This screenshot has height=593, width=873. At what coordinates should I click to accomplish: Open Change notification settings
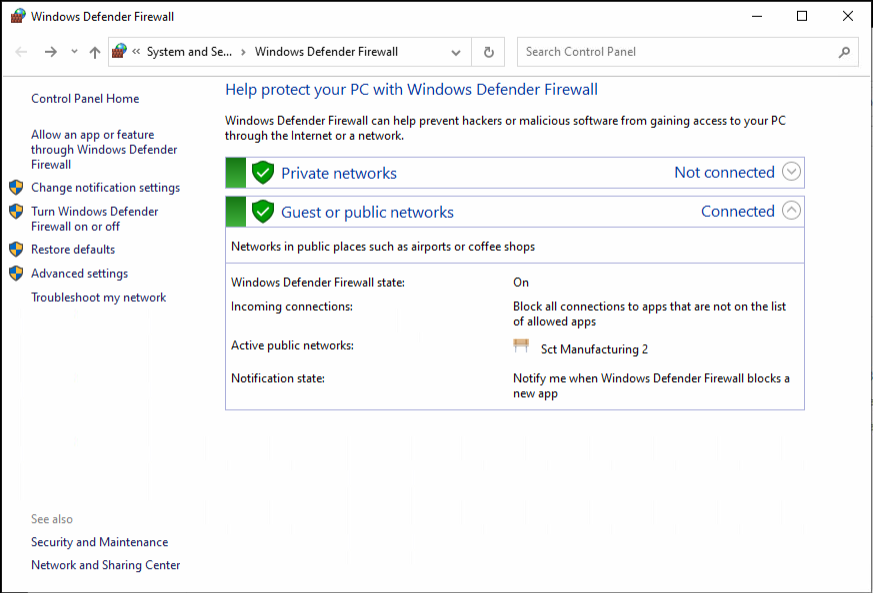105,188
